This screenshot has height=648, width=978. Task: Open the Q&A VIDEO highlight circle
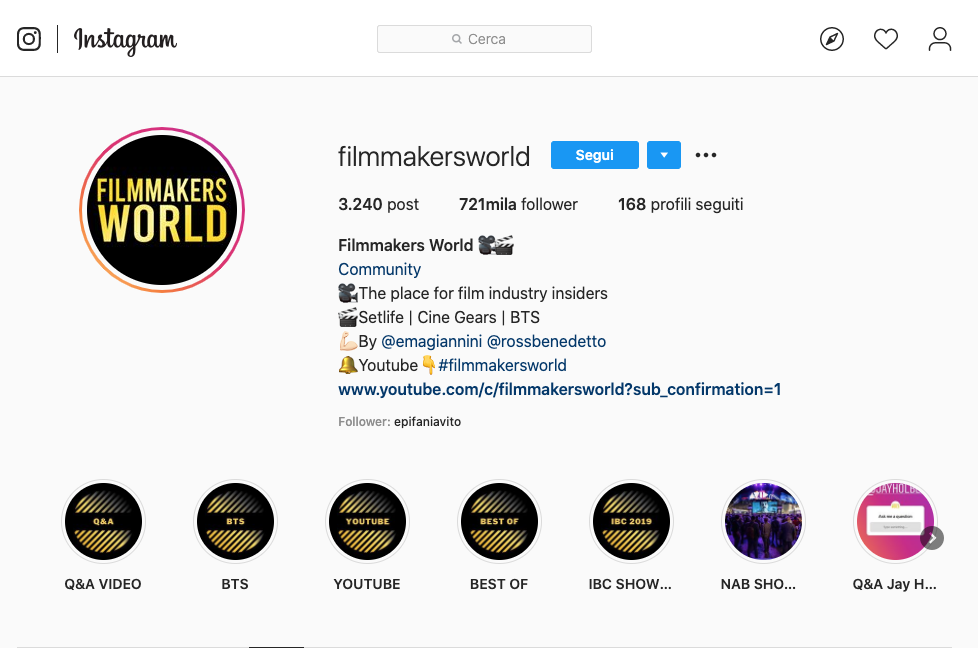104,521
